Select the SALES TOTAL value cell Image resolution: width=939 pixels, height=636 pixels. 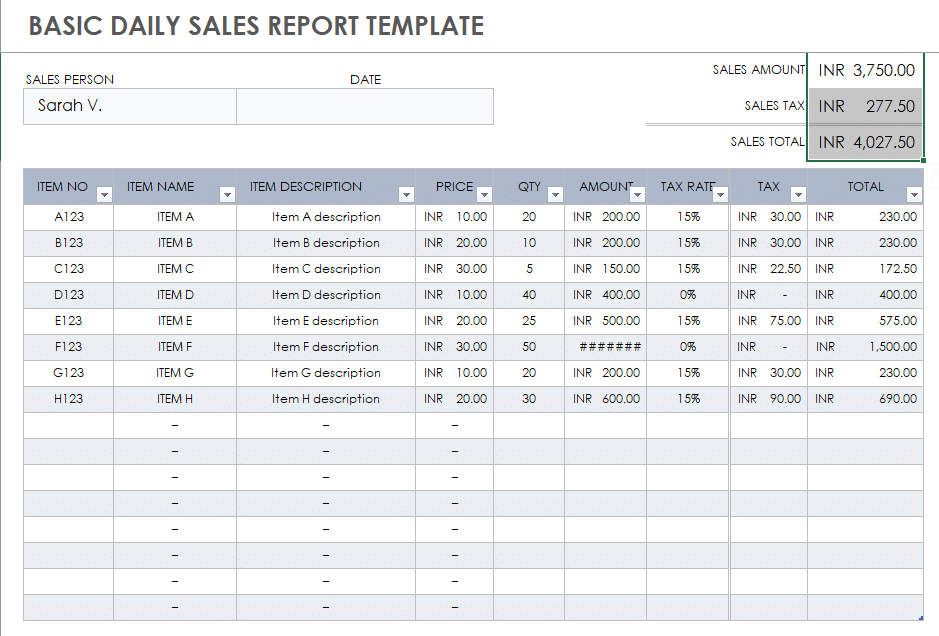pyautogui.click(x=865, y=141)
